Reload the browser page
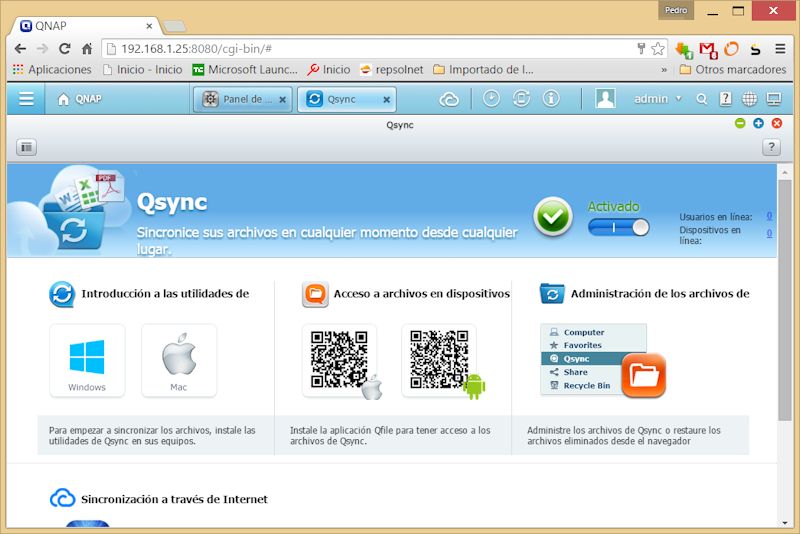This screenshot has width=800, height=534. pyautogui.click(x=64, y=49)
